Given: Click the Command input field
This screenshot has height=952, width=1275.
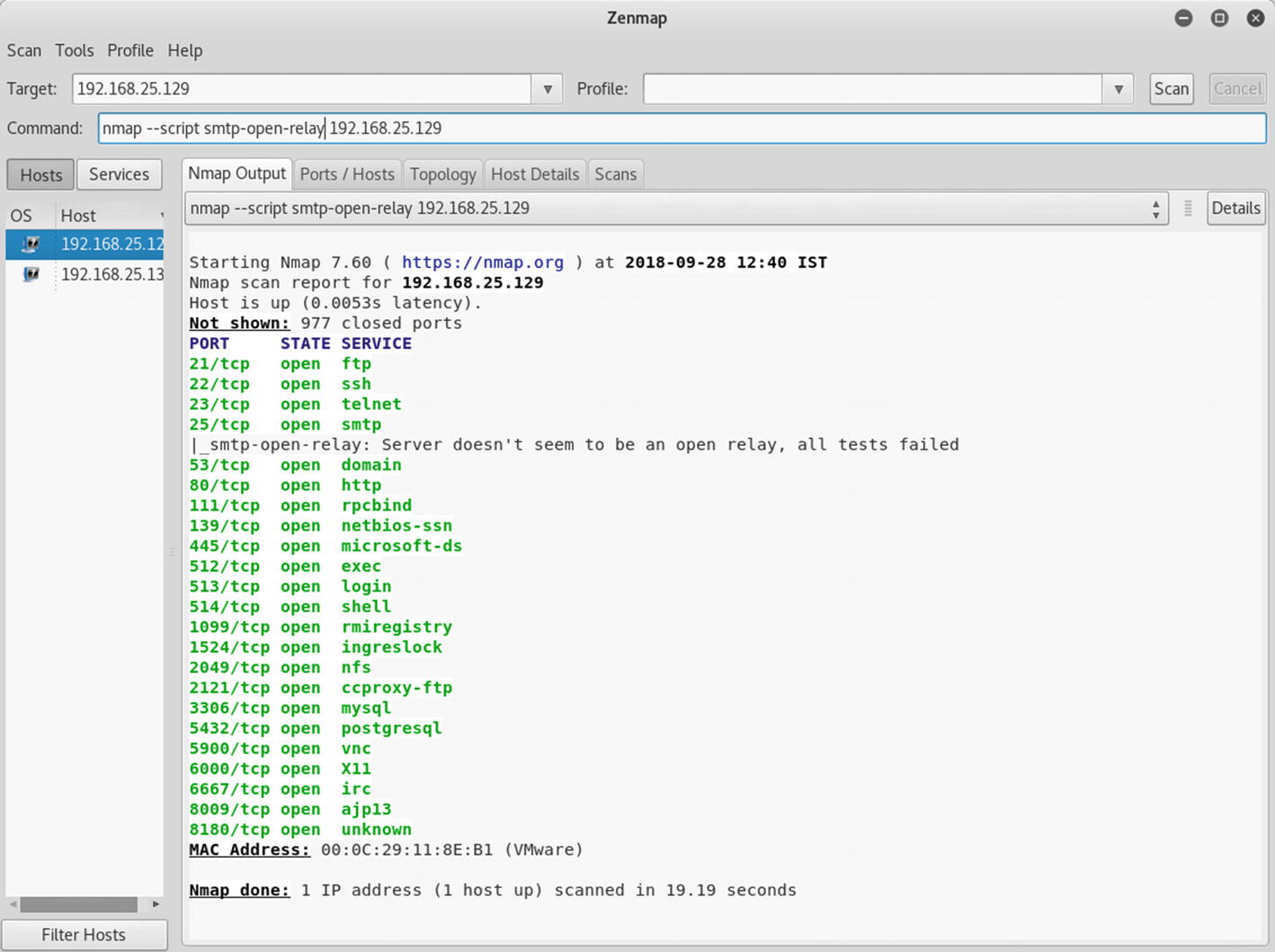Looking at the screenshot, I should [x=682, y=129].
